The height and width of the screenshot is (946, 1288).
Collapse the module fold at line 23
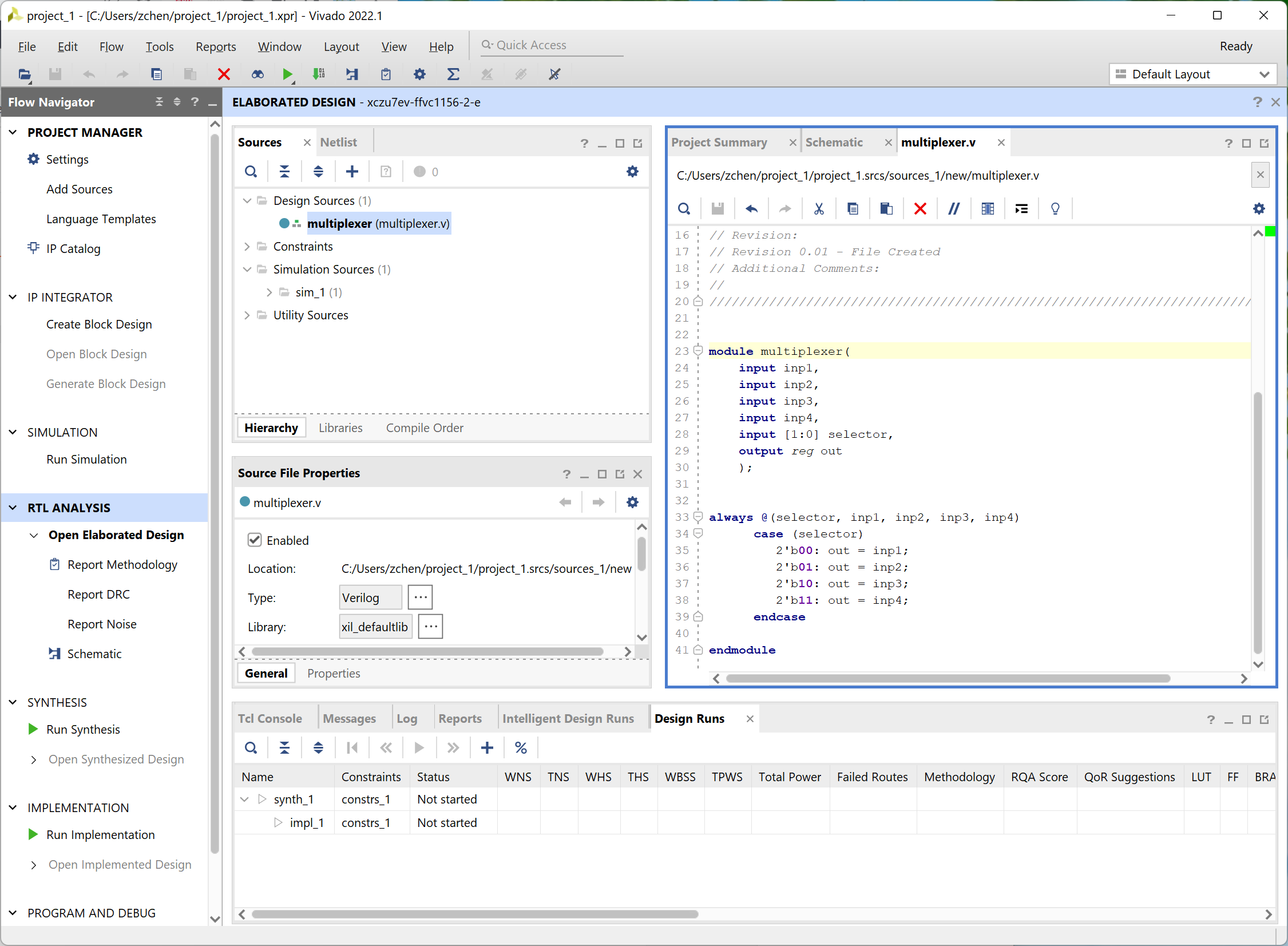click(698, 350)
